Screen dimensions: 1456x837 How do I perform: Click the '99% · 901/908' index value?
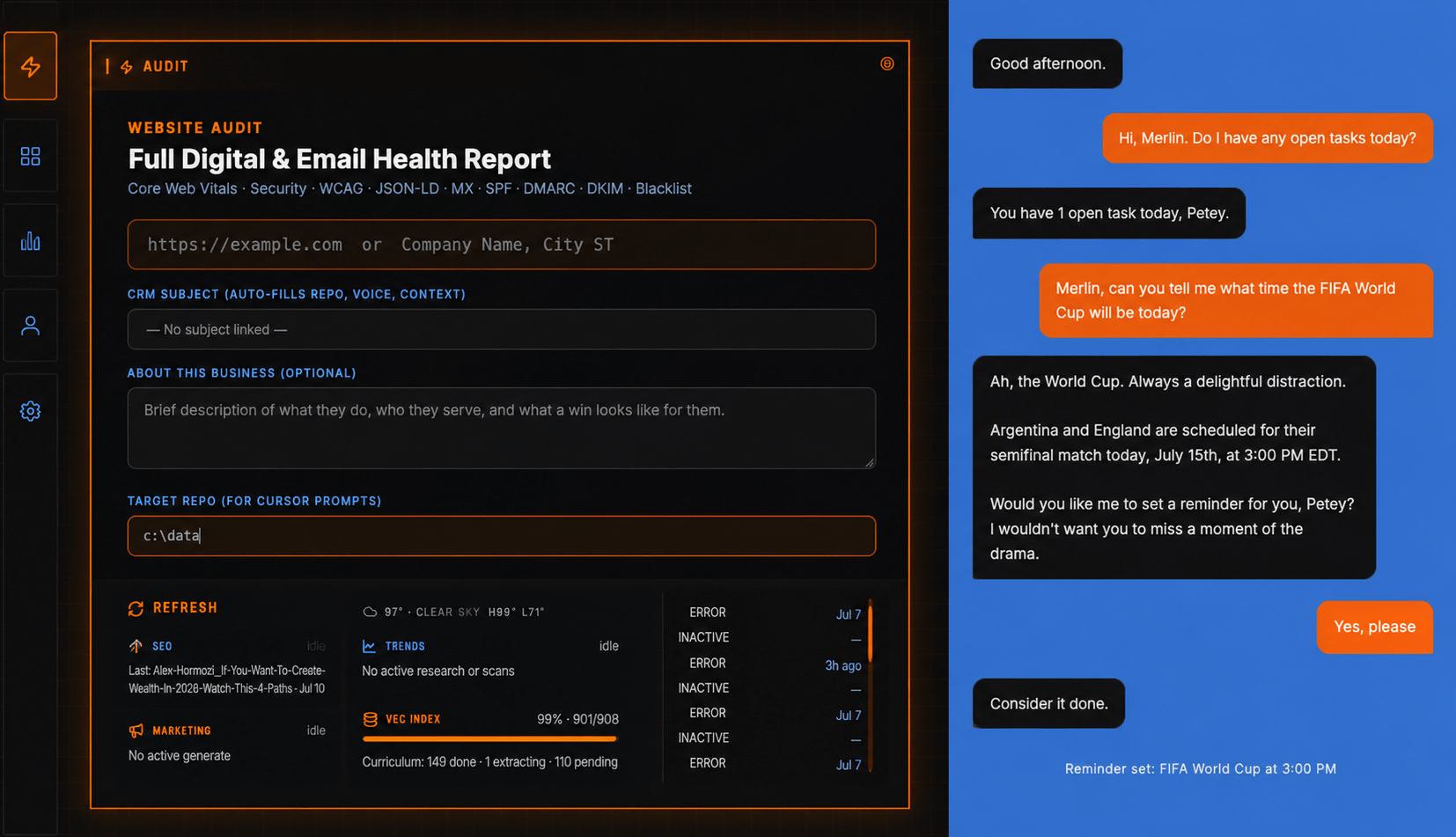click(577, 719)
